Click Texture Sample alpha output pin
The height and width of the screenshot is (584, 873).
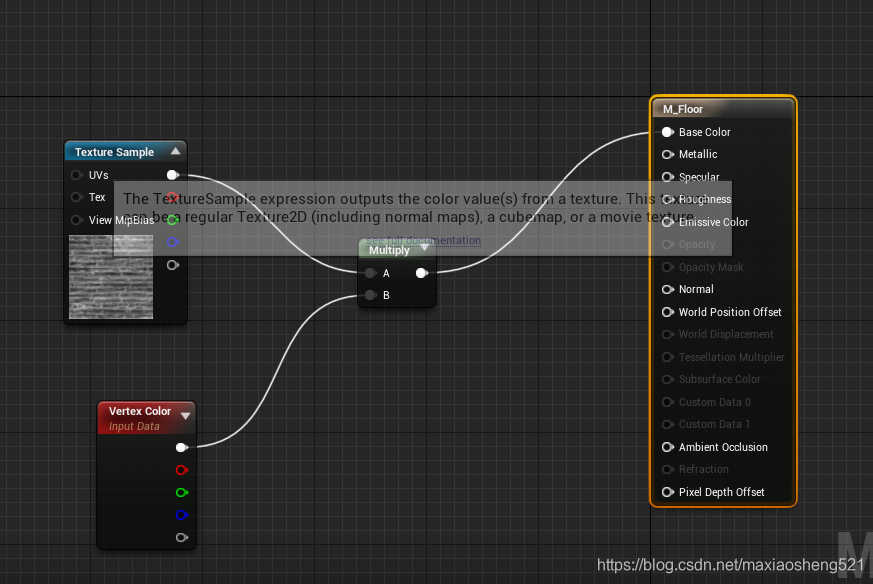[173, 265]
